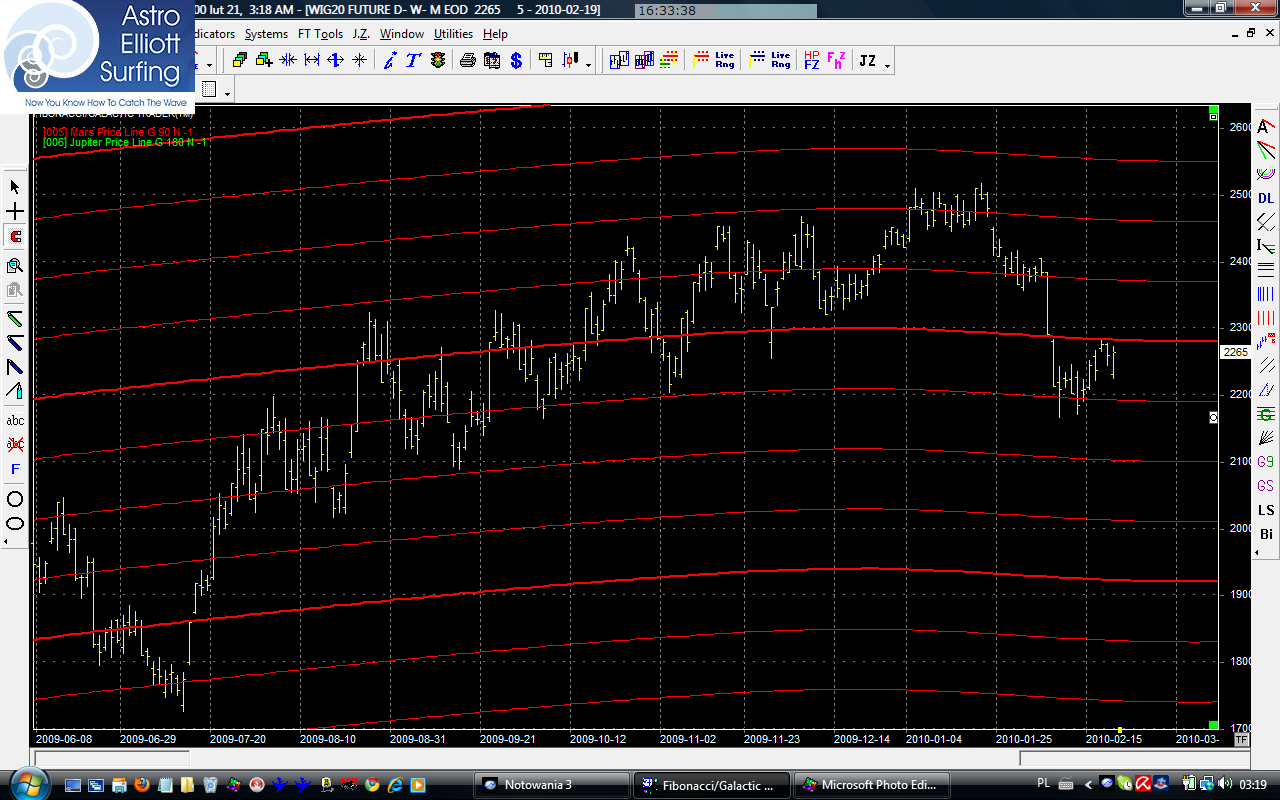The image size is (1280, 800).
Task: Open dropdown beside the grid sheet icon
Action: (x=229, y=94)
